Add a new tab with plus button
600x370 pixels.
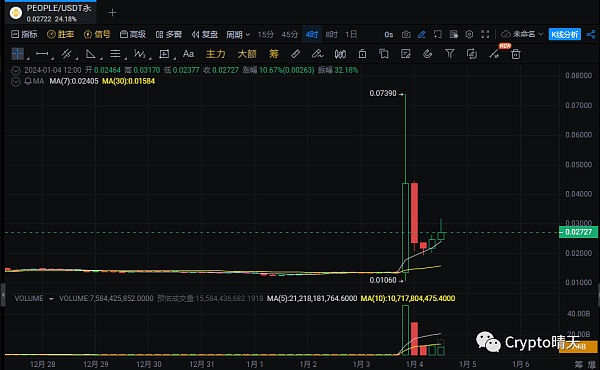[112, 13]
